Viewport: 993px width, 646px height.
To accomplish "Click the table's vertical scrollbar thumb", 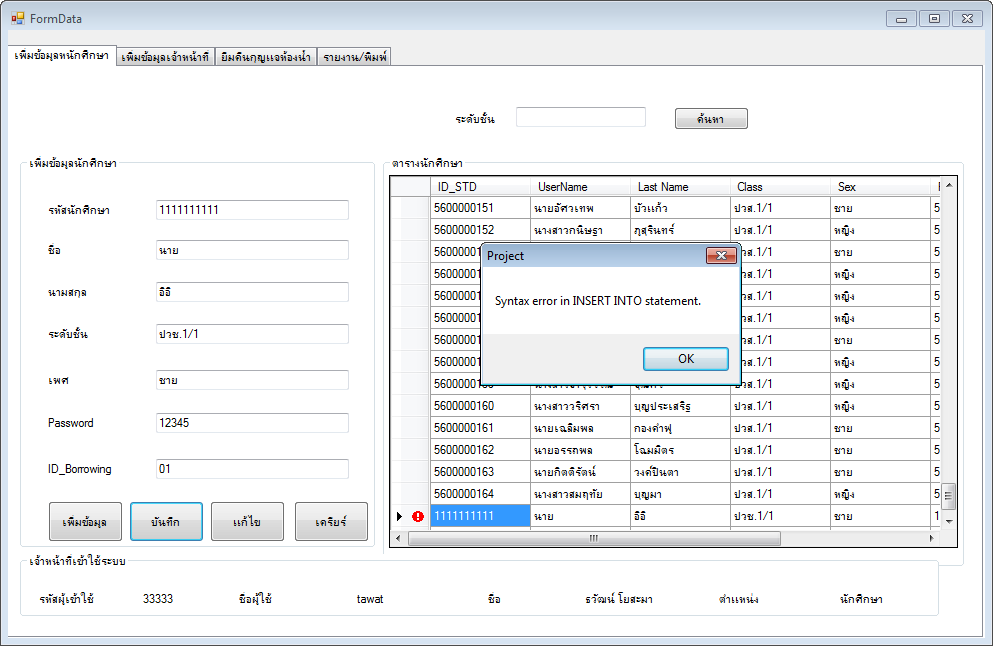I will tap(949, 496).
